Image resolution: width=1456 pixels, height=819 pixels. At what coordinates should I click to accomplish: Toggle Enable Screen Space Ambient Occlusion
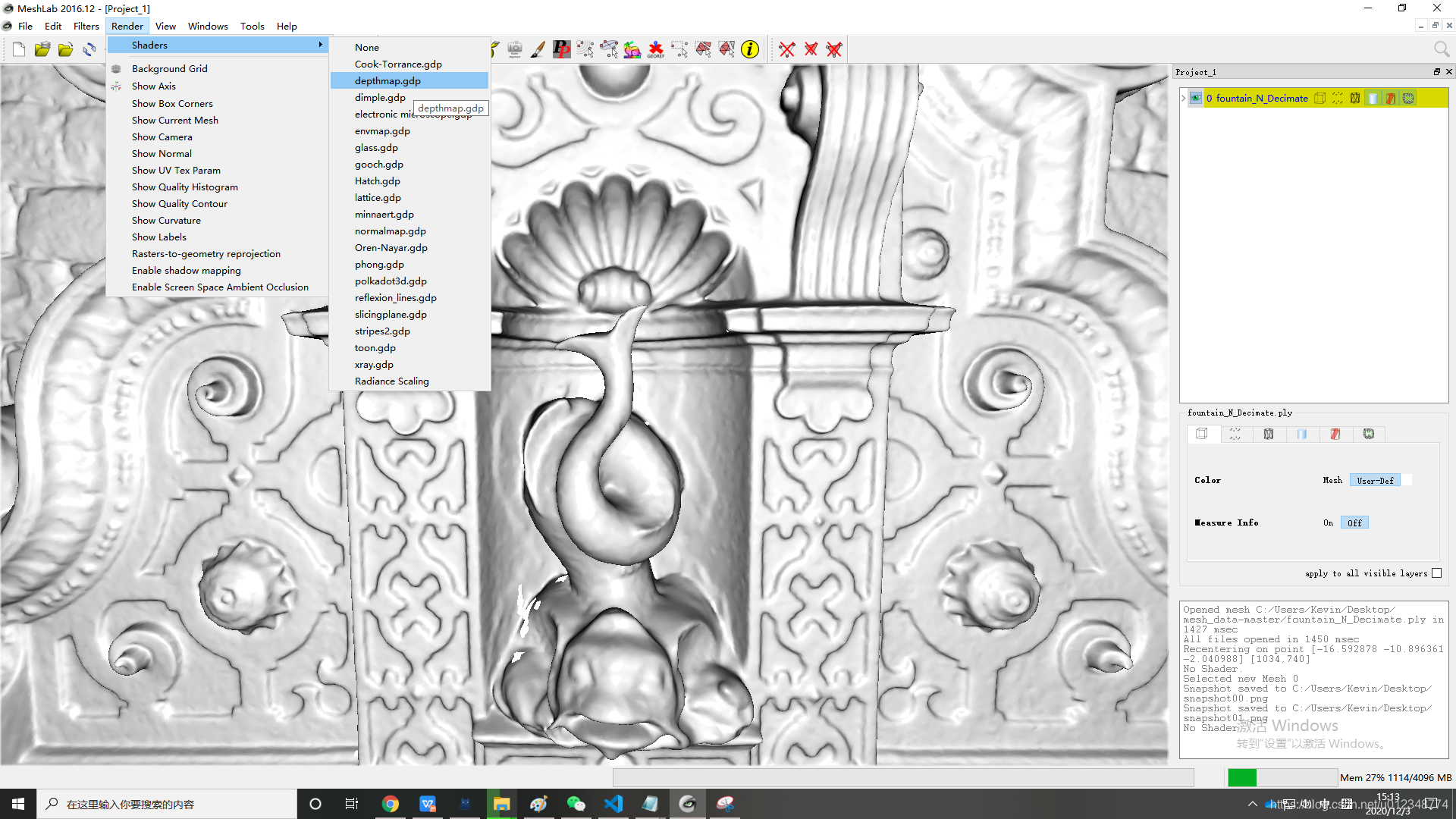(x=220, y=287)
